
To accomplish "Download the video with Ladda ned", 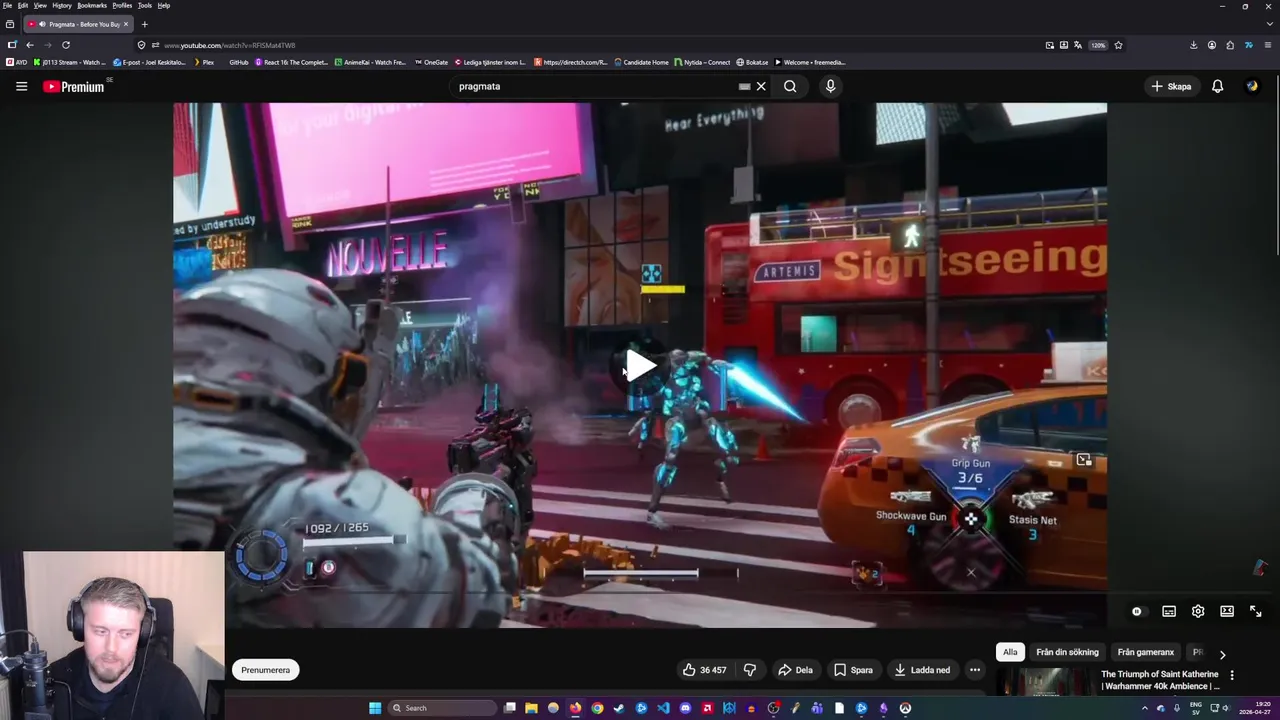I will [x=922, y=670].
